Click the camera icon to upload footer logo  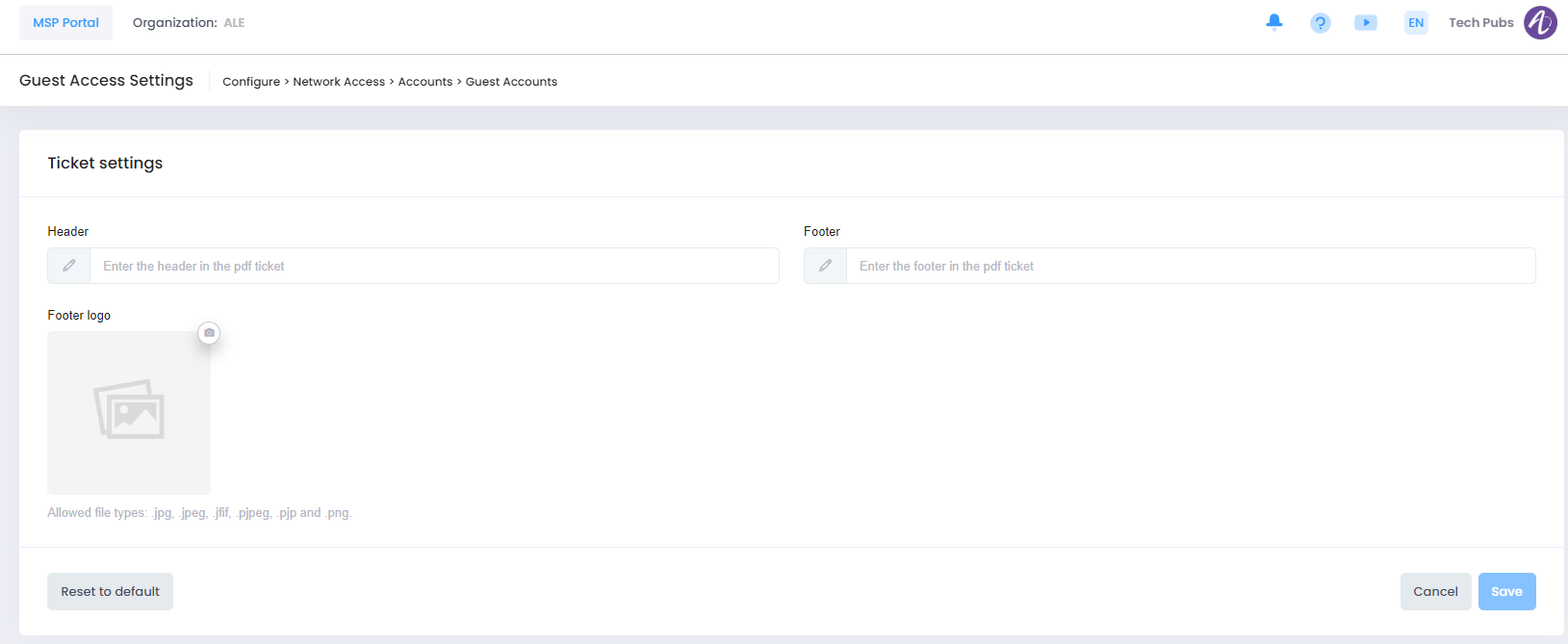click(209, 333)
